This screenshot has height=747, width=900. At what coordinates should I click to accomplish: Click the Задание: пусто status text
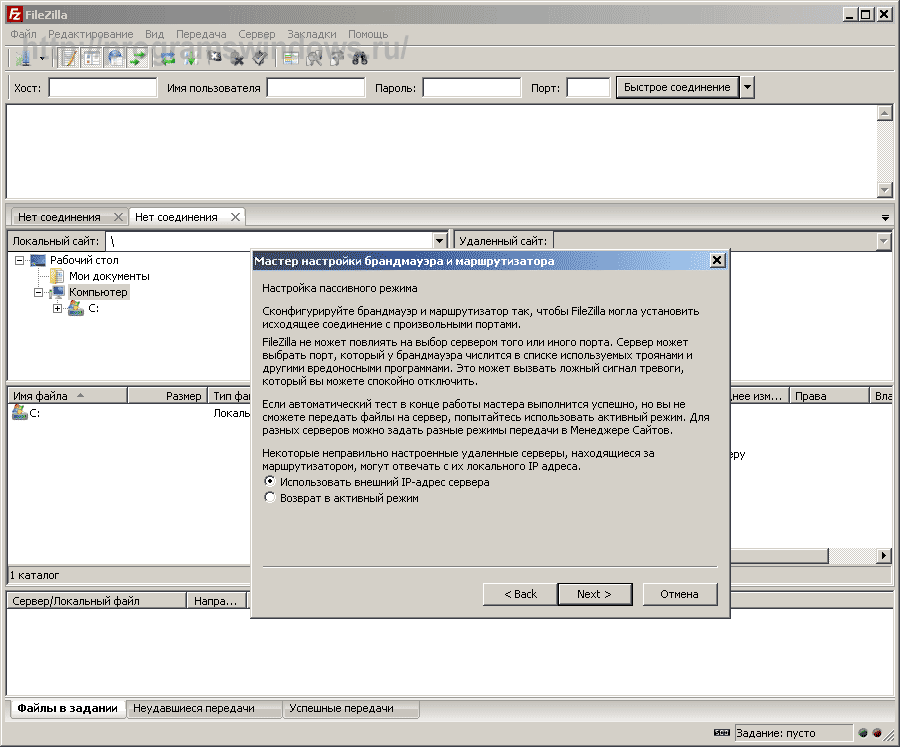coord(775,733)
